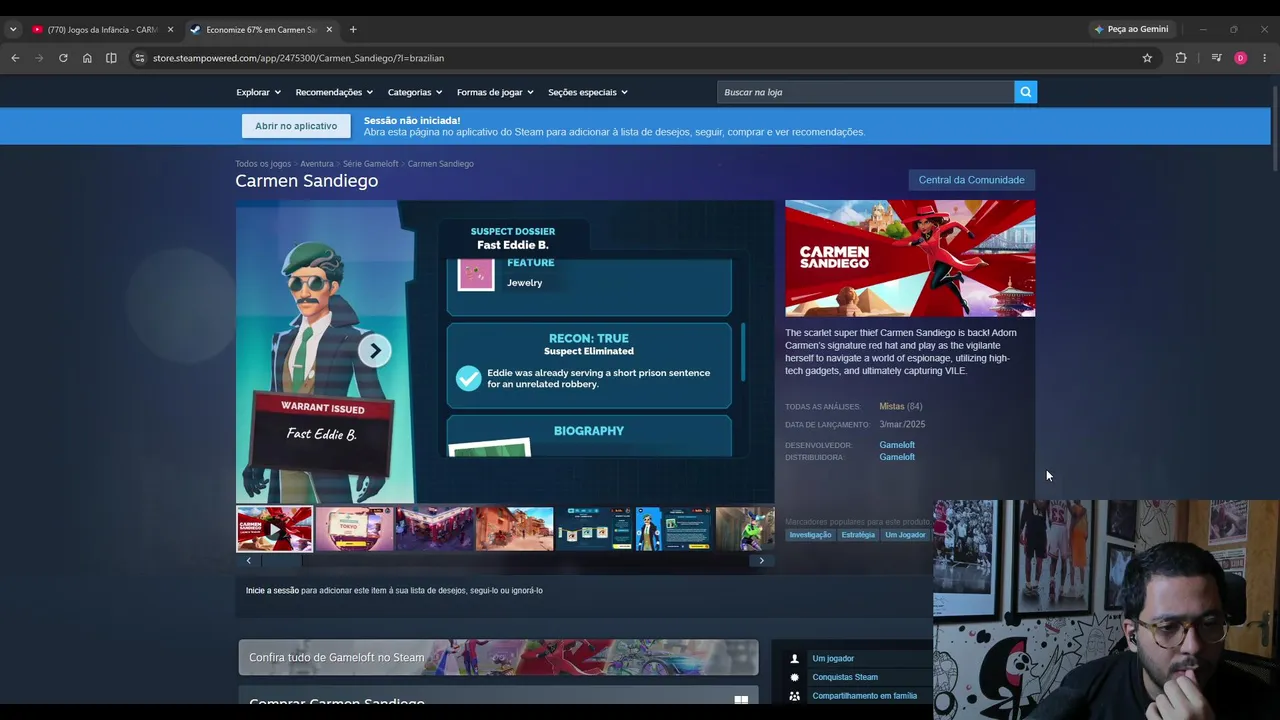Viewport: 1280px width, 720px height.
Task: Click the Windows platform icon in purchase box
Action: (741, 699)
